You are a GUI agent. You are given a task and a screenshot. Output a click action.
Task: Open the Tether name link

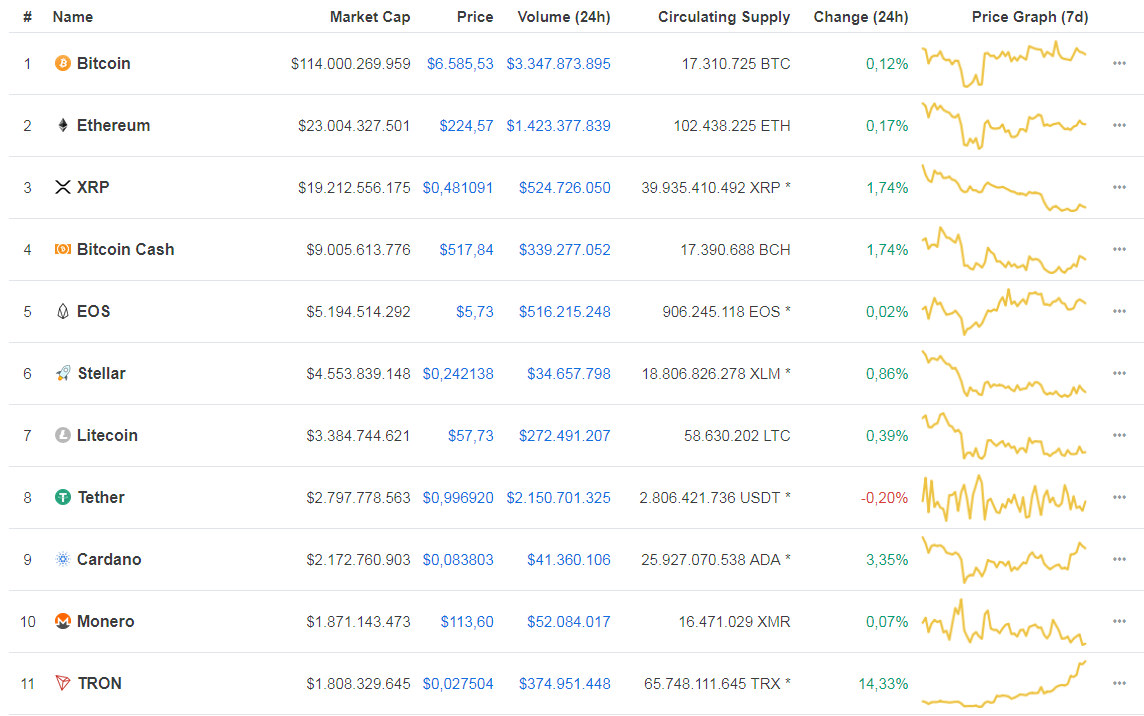pos(101,498)
